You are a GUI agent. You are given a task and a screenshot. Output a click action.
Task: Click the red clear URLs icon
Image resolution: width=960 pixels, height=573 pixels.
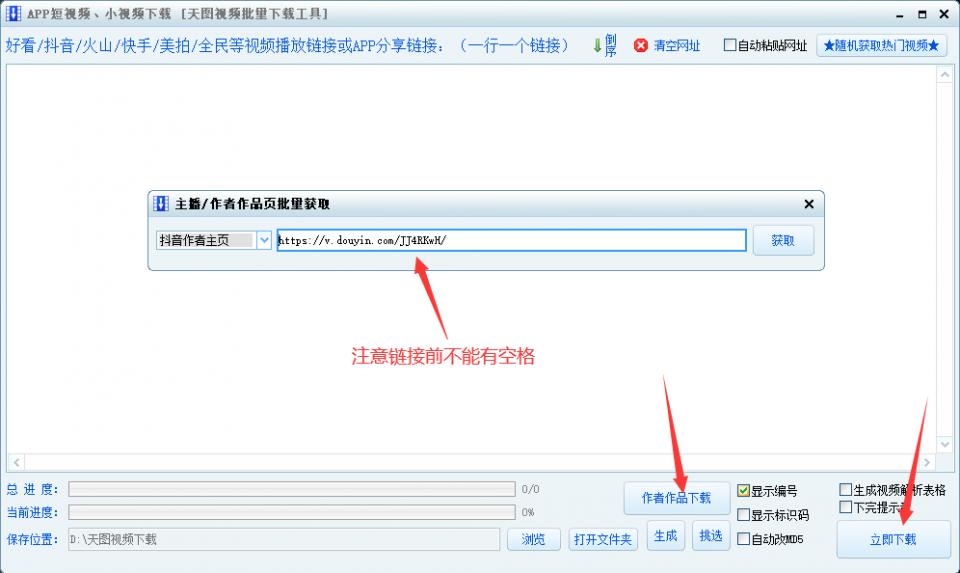tap(640, 45)
